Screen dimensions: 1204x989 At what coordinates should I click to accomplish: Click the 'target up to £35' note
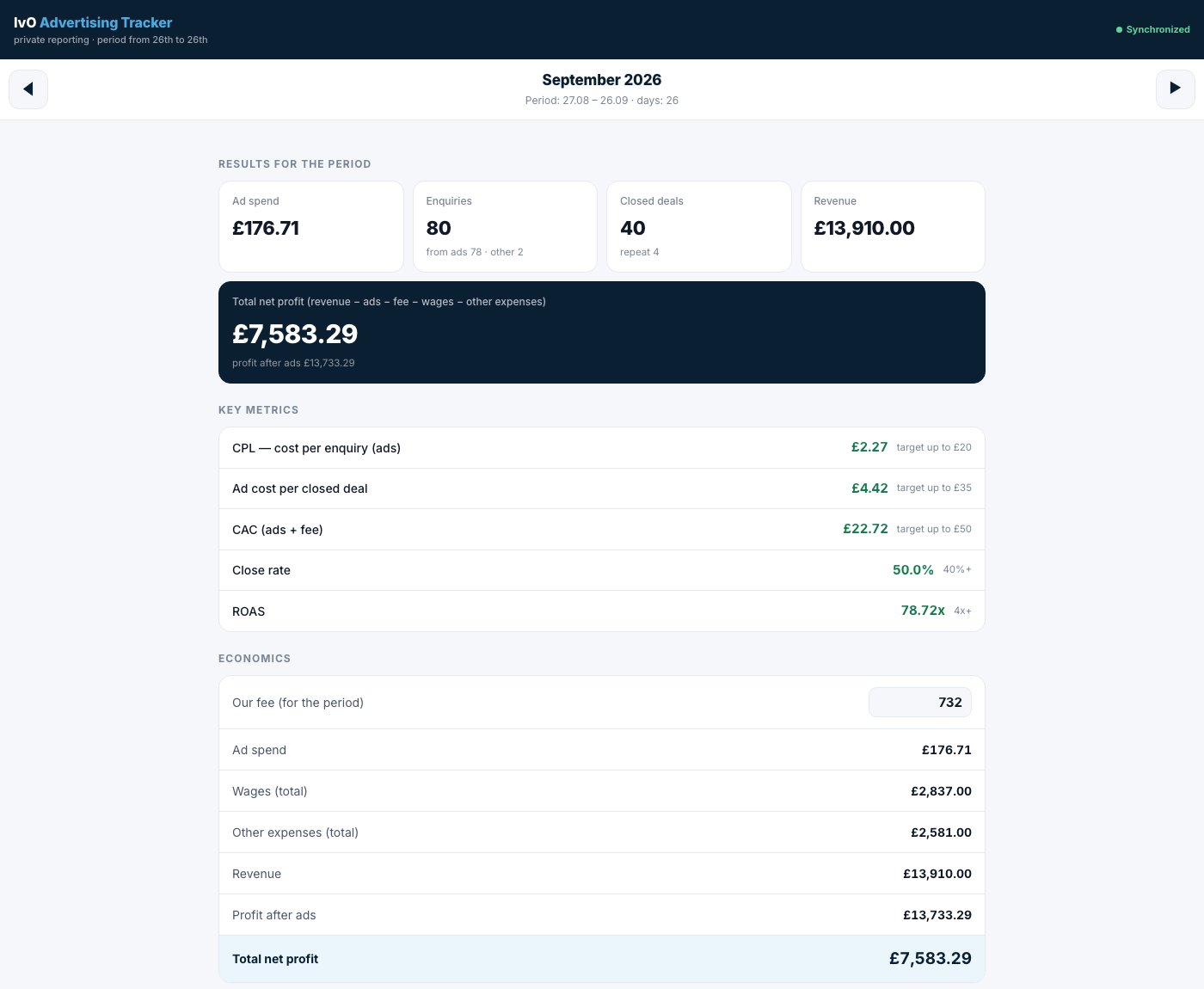(934, 488)
